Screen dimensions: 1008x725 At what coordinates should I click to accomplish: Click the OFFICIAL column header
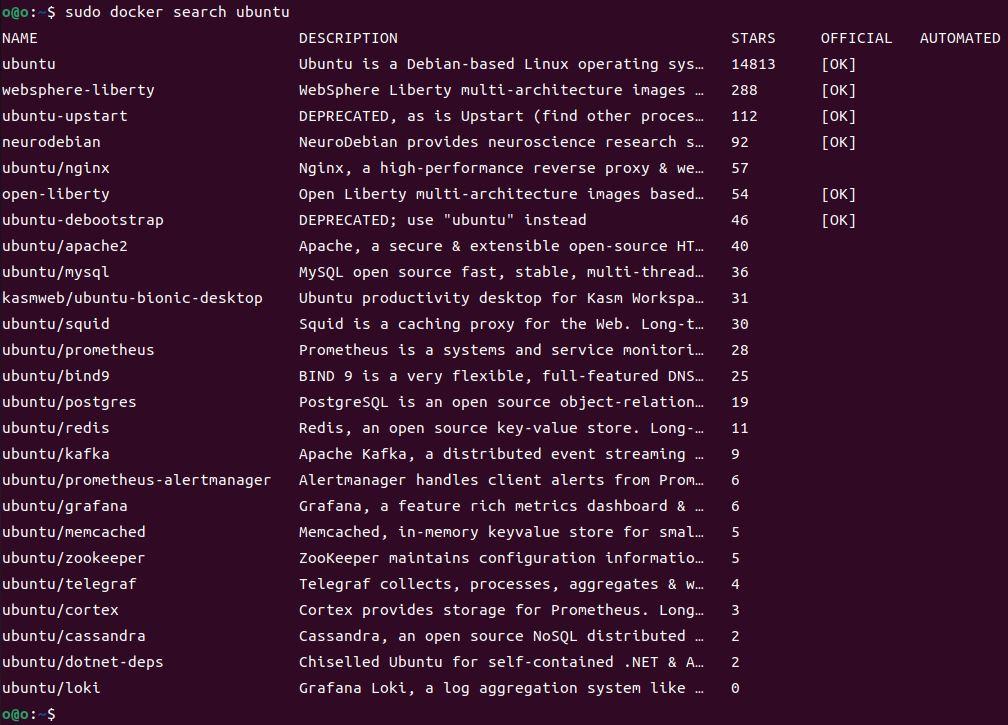coord(856,39)
